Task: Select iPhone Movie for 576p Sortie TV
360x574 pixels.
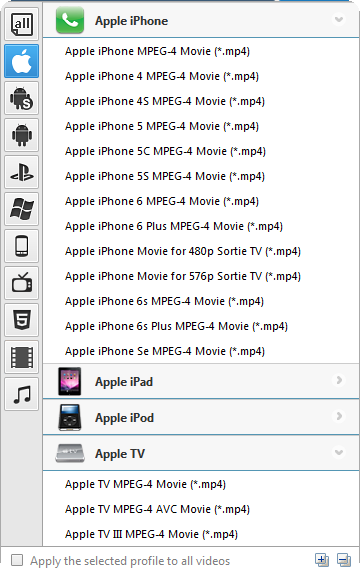Action: [183, 276]
